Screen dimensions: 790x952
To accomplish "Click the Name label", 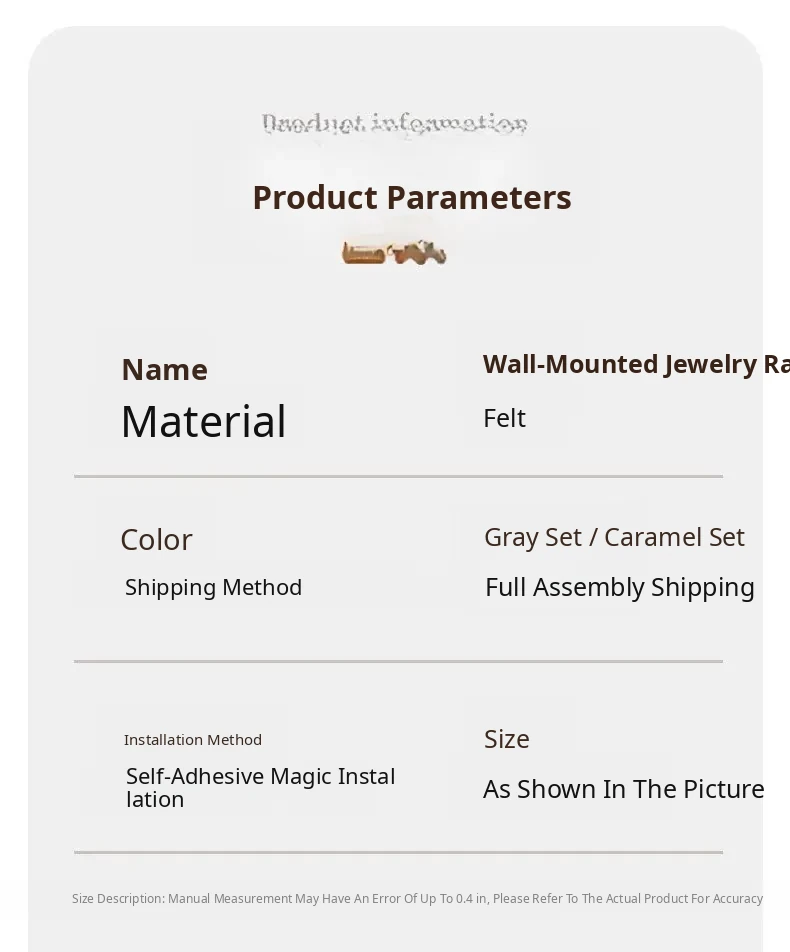I will pyautogui.click(x=164, y=370).
